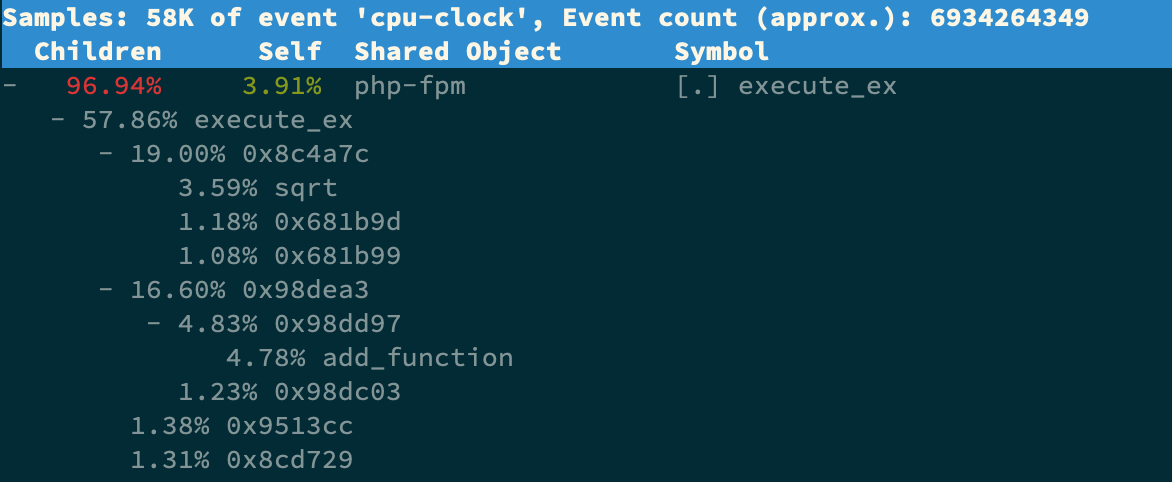Click the Children column header
Image resolution: width=1172 pixels, height=482 pixels.
pyautogui.click(x=98, y=52)
